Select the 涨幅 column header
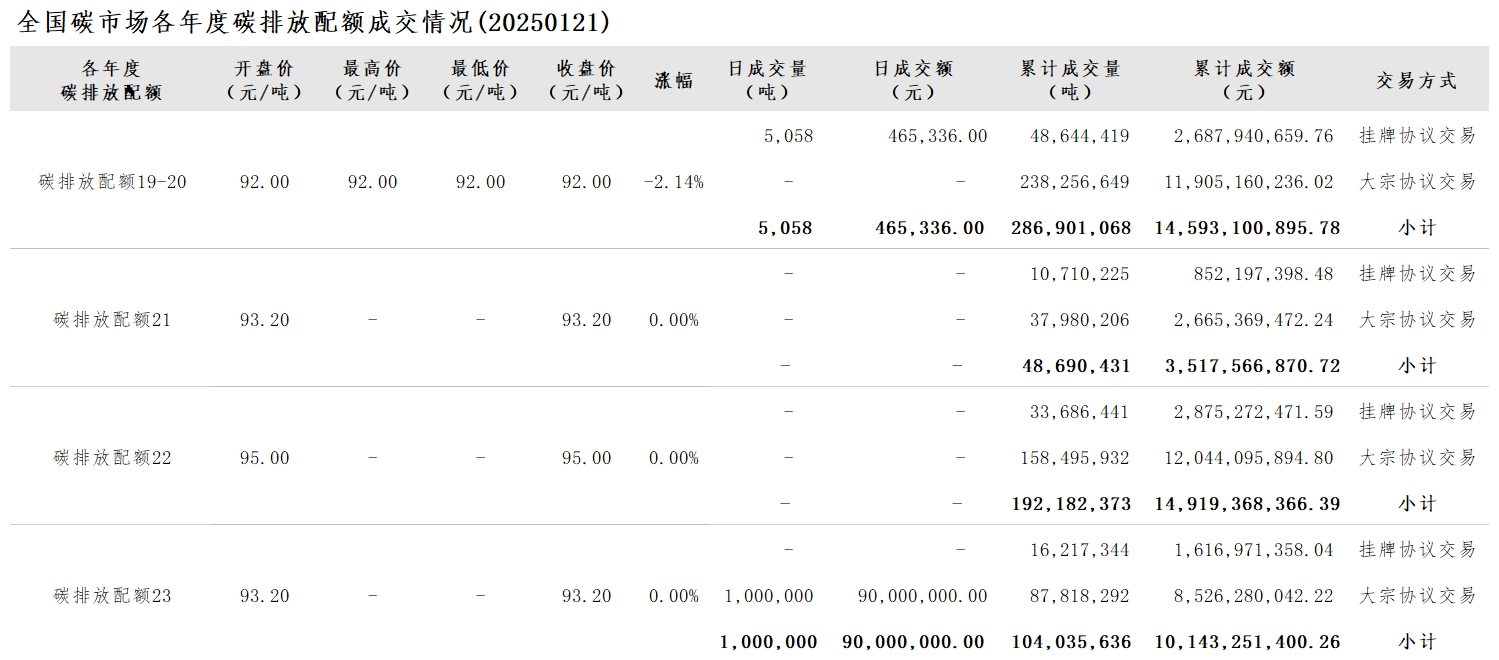The height and width of the screenshot is (660, 1499). [674, 81]
